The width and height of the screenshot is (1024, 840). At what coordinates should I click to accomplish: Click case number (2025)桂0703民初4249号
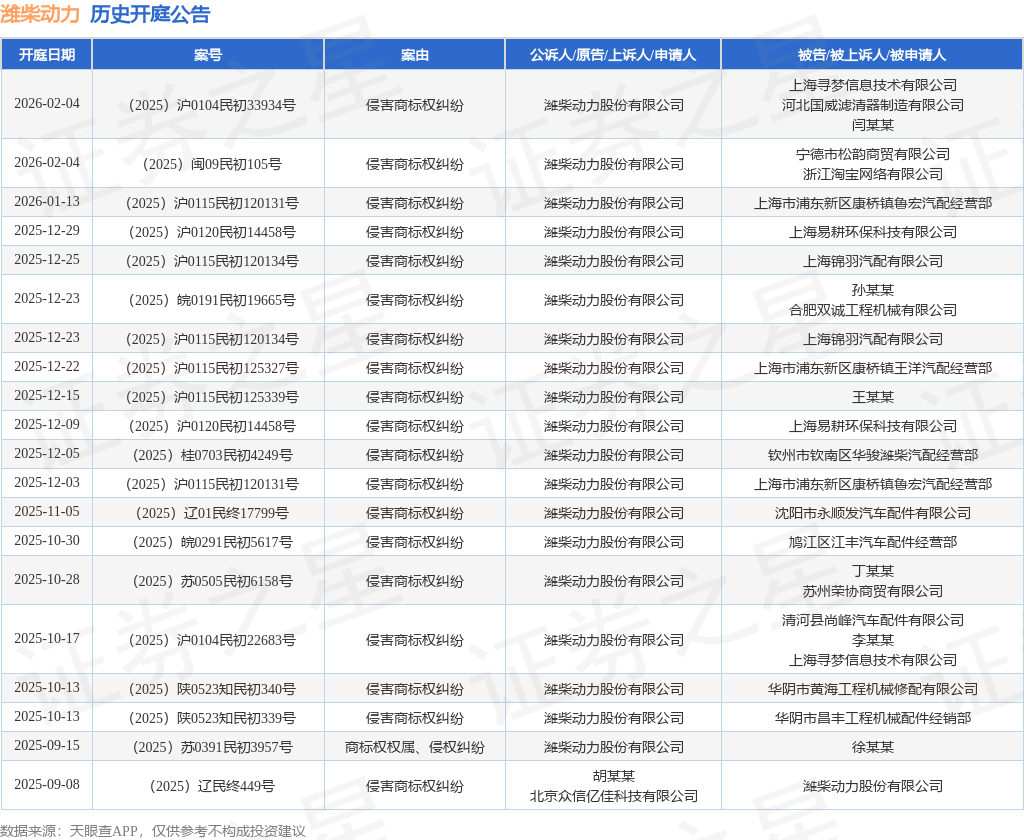pos(212,455)
